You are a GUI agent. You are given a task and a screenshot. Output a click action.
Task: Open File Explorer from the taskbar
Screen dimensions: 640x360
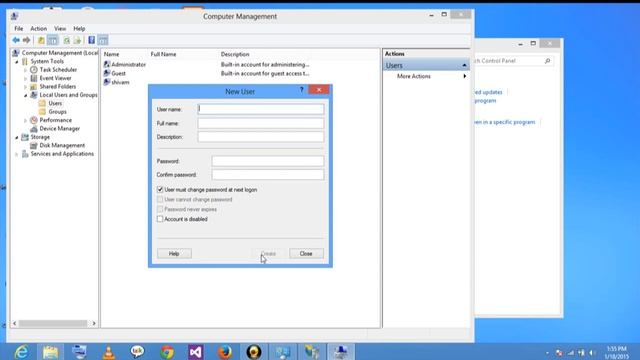(x=51, y=351)
